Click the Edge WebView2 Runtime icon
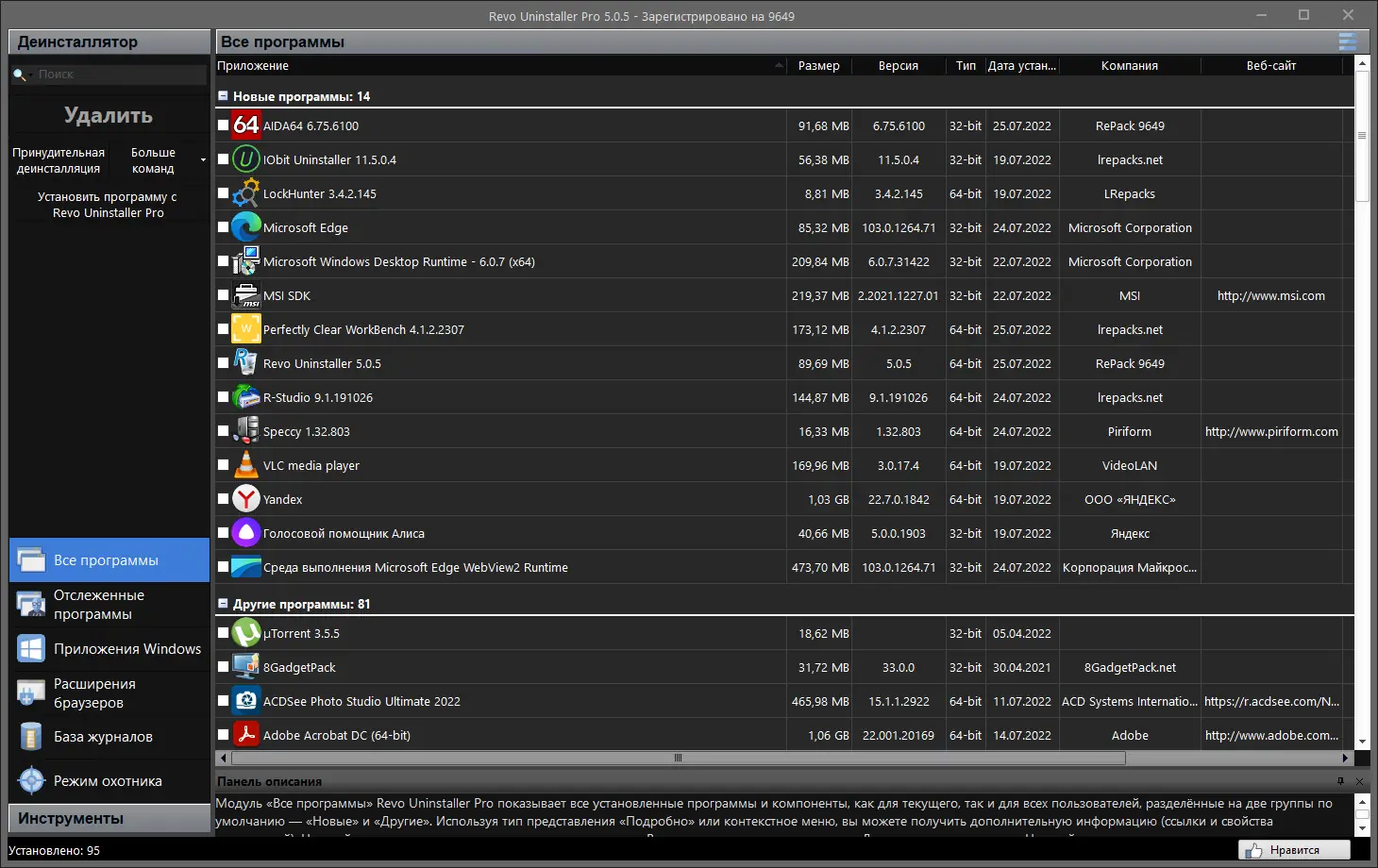Viewport: 1378px width, 868px height. pyautogui.click(x=246, y=567)
